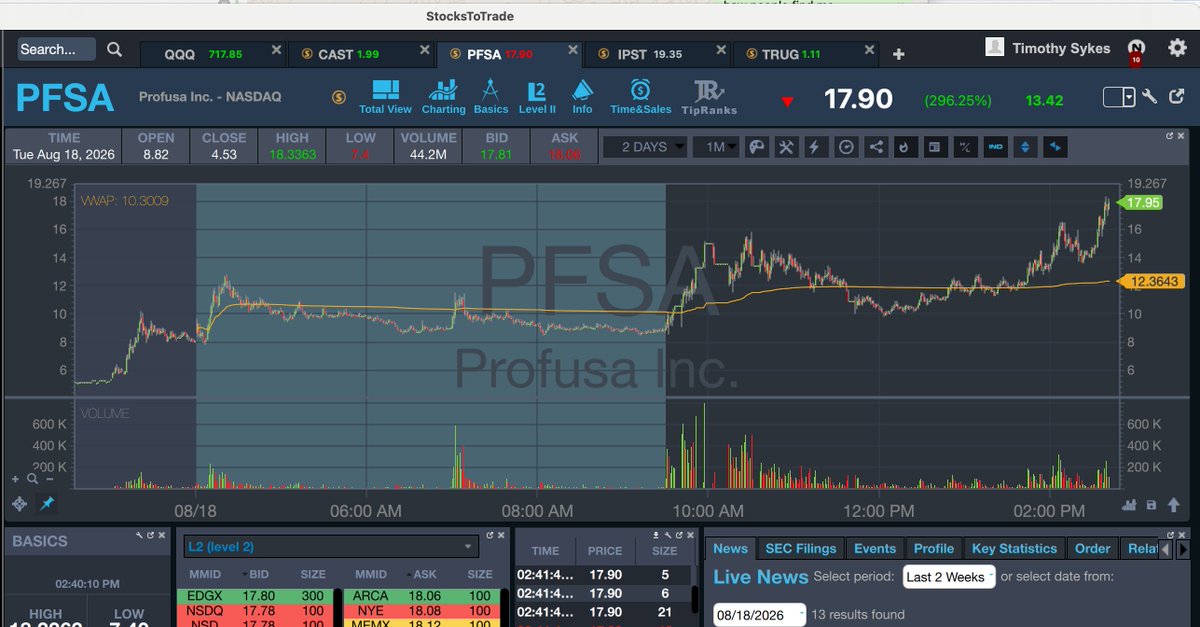Switch to the IPST tab

click(x=657, y=54)
